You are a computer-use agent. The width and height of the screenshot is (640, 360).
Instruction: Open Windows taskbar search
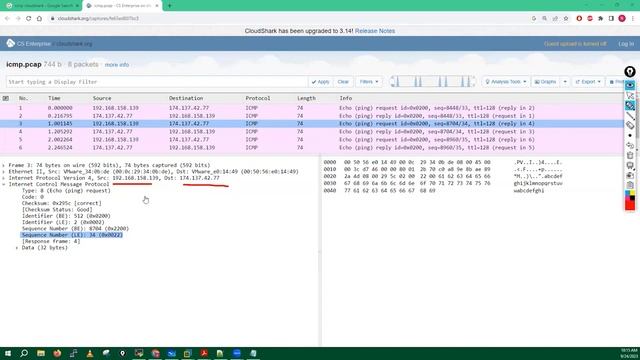pos(24,353)
